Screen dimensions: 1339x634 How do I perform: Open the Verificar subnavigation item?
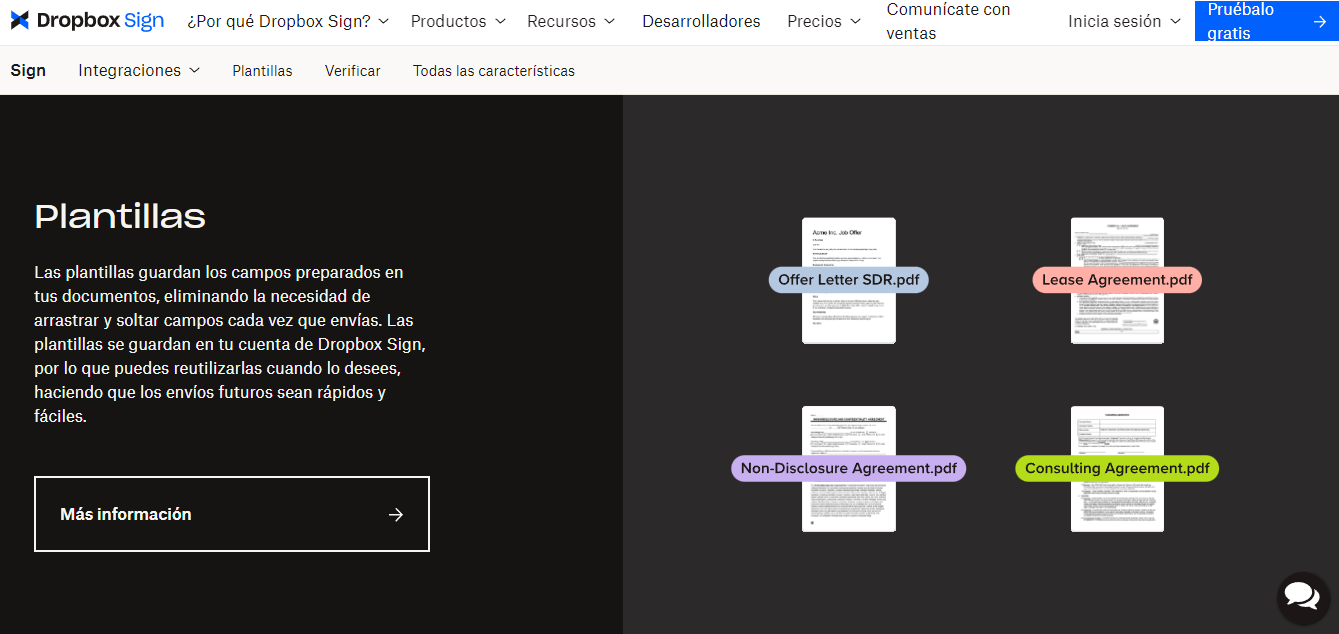point(352,70)
